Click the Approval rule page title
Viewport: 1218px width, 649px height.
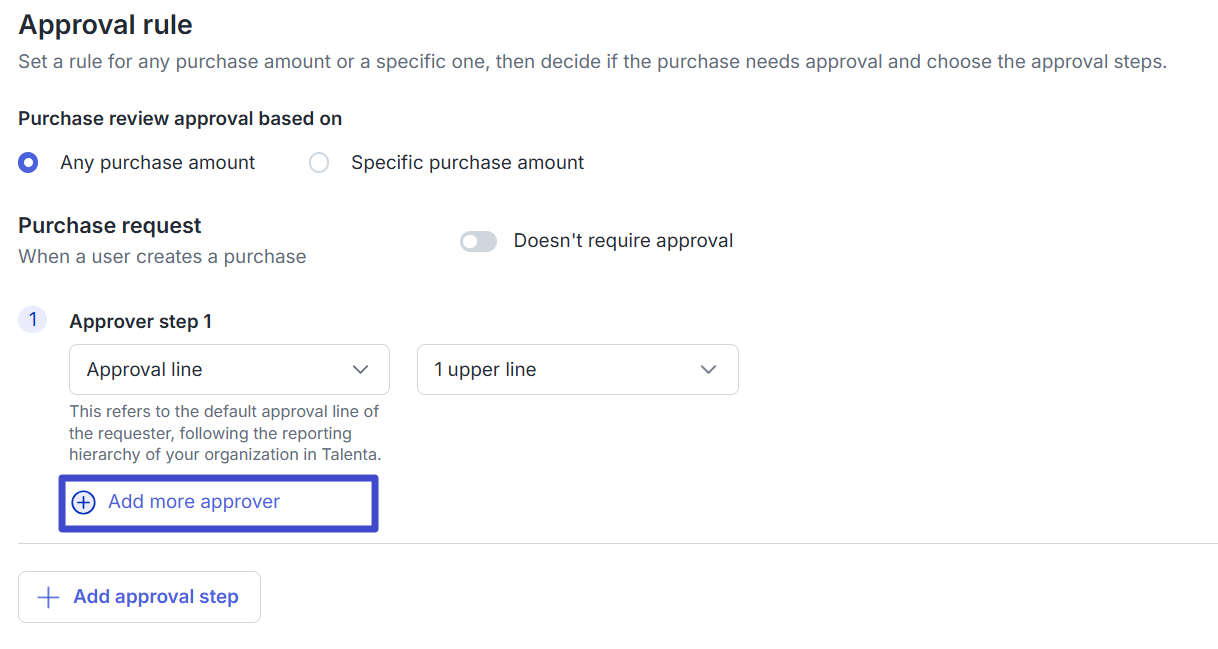[x=106, y=24]
